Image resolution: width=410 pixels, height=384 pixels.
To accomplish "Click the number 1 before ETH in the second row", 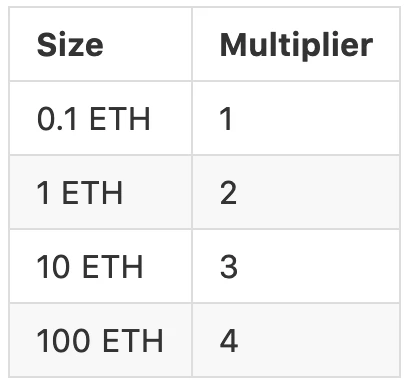I will point(43,193).
